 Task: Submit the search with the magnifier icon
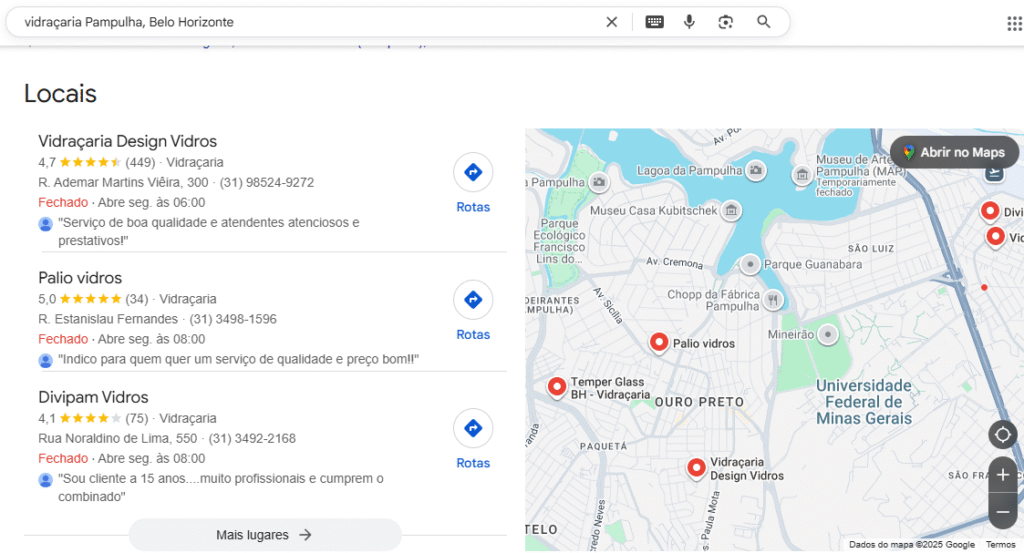(763, 22)
